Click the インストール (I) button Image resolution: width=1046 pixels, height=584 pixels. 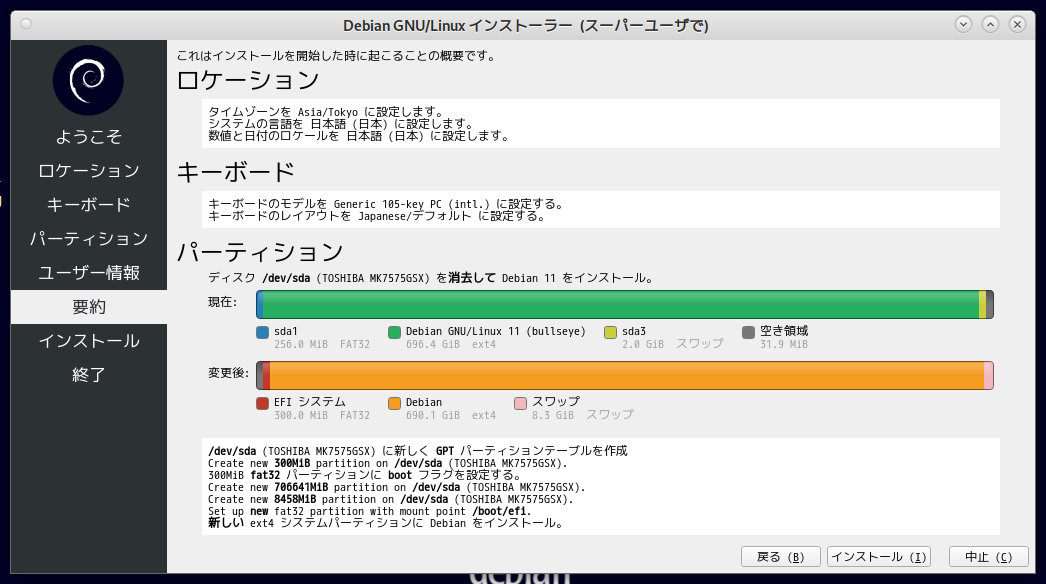click(x=879, y=557)
